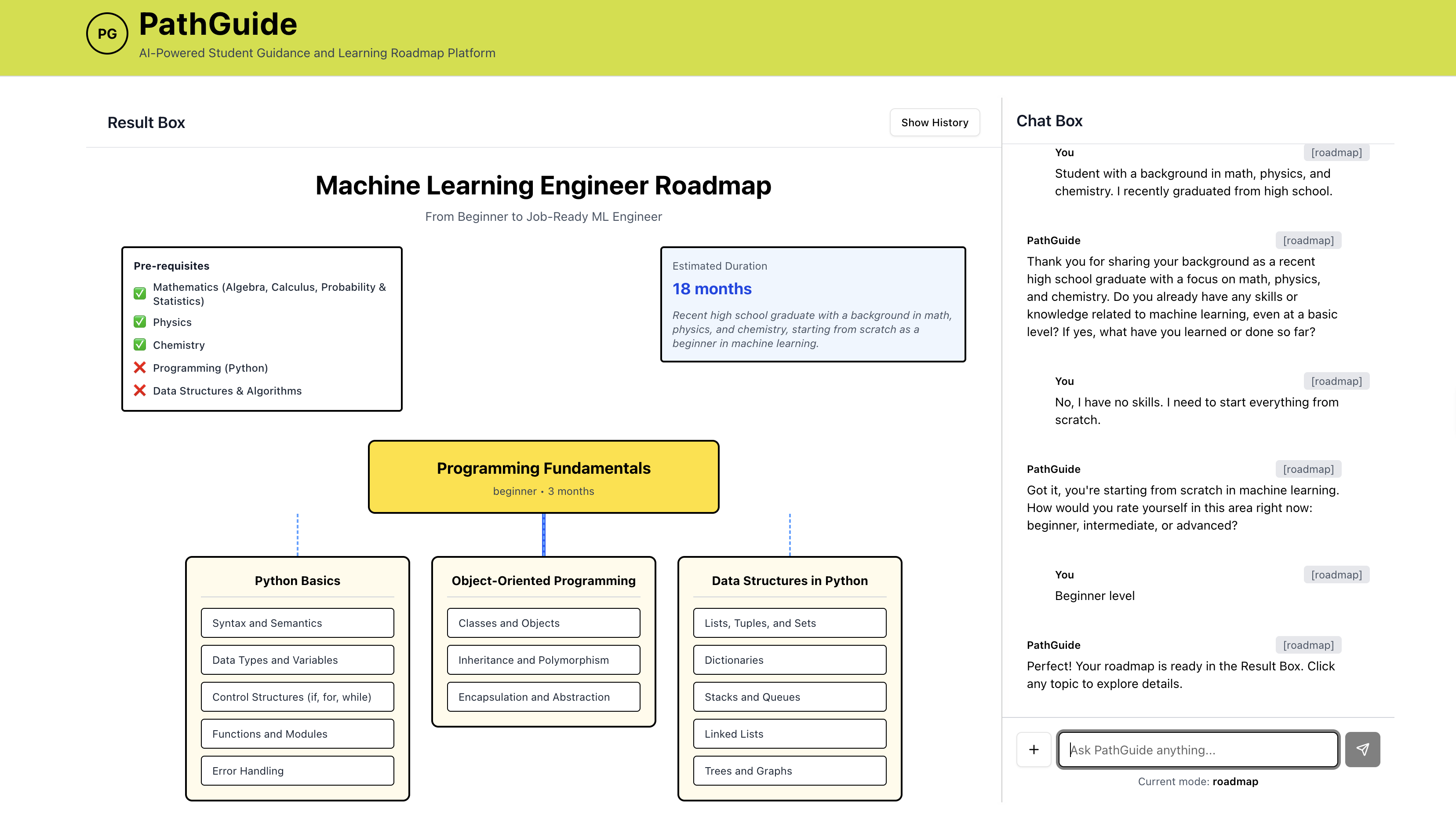The height and width of the screenshot is (834, 1456).
Task: Click the green check beside Mathematics
Action: coord(140,293)
